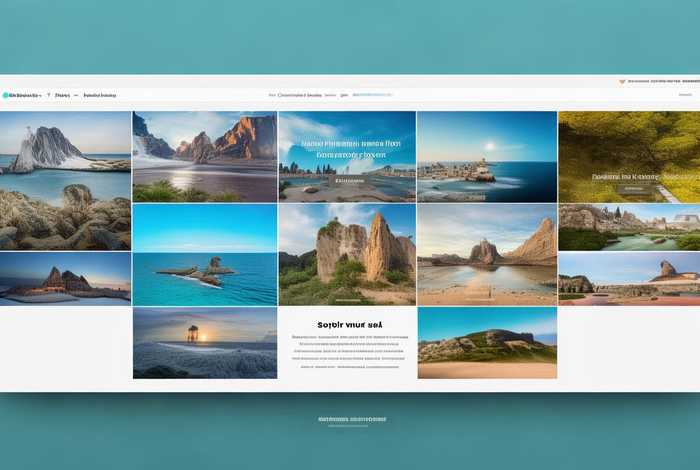The width and height of the screenshot is (700, 470).
Task: Open the red mountain and black beach photo
Action: pyautogui.click(x=204, y=156)
